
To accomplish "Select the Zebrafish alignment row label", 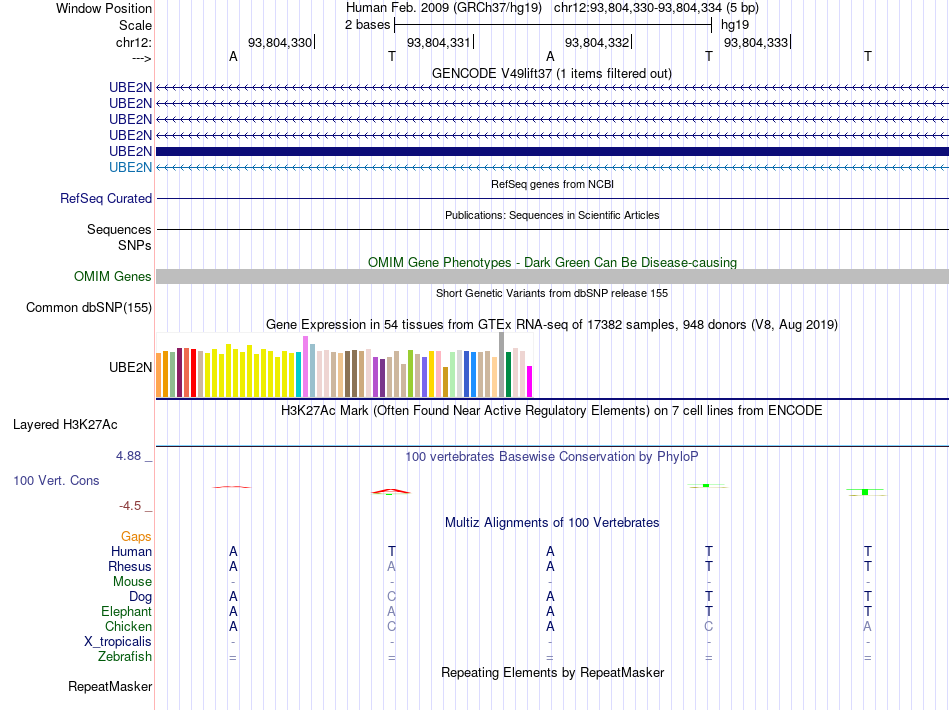I will pos(125,656).
